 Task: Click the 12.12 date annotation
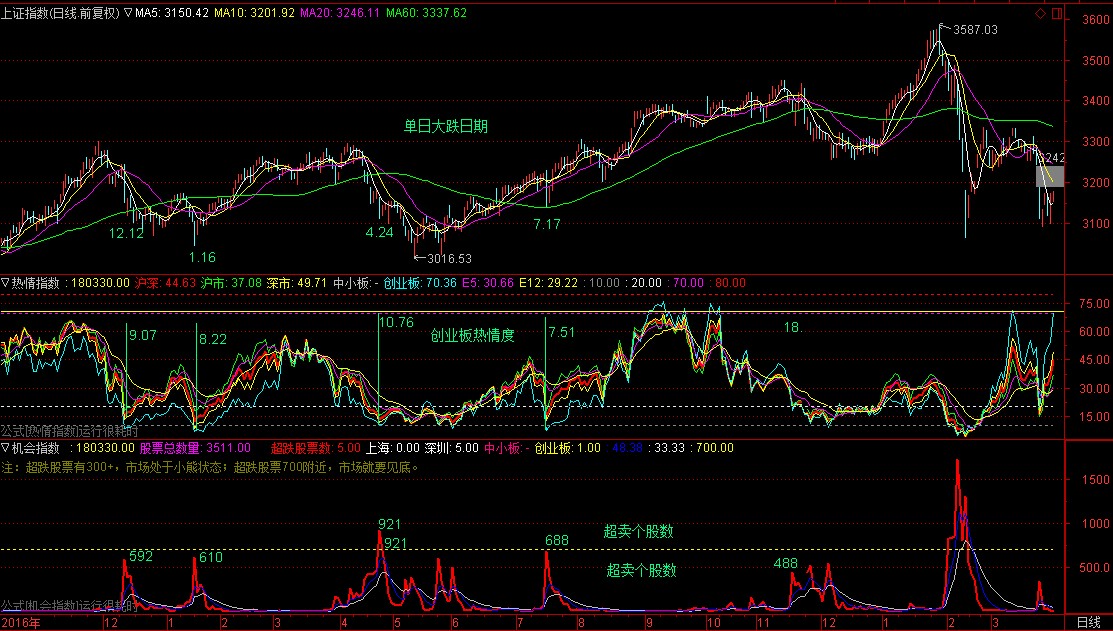click(126, 233)
